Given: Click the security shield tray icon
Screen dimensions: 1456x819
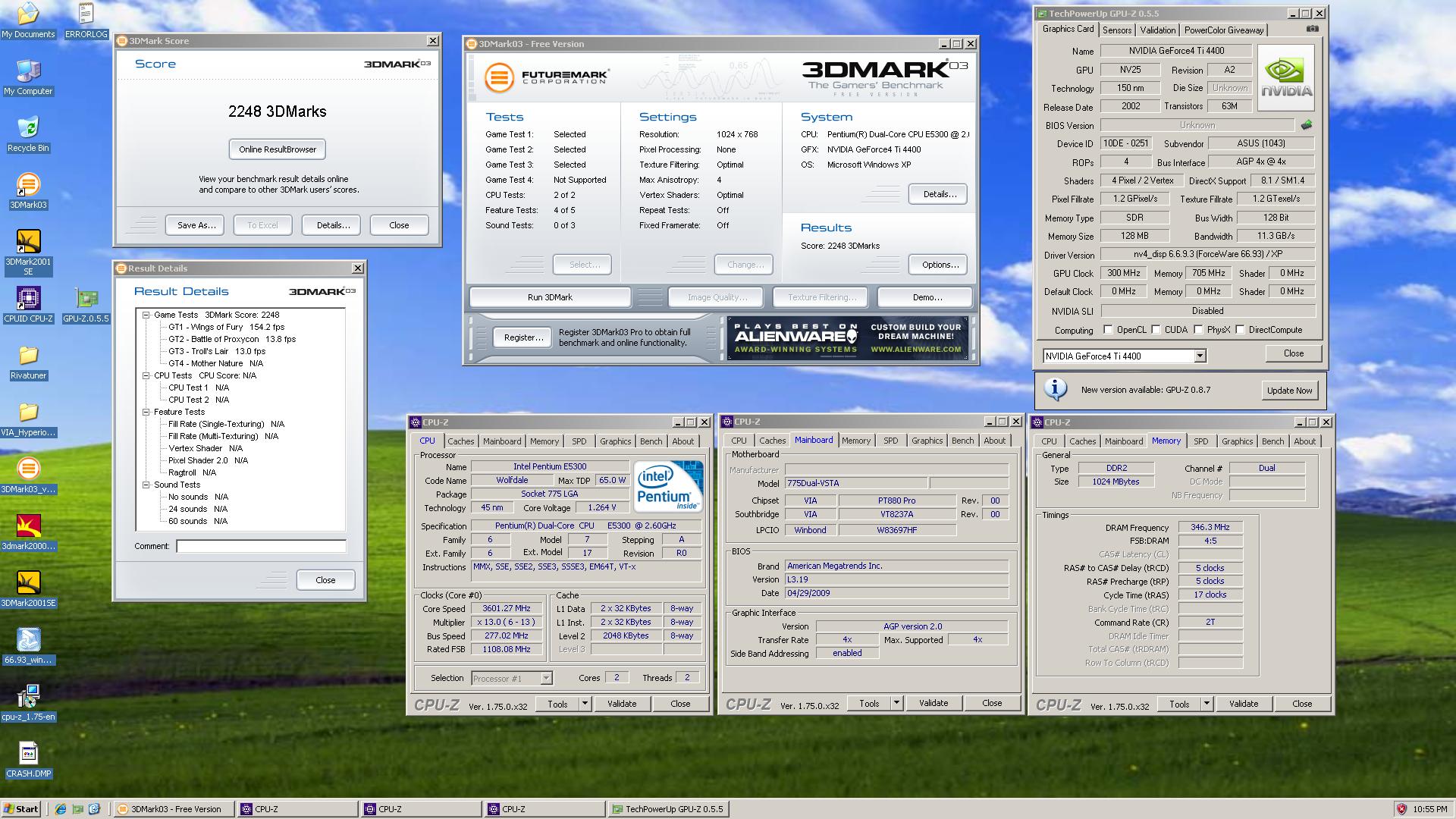Looking at the screenshot, I should (x=1401, y=809).
